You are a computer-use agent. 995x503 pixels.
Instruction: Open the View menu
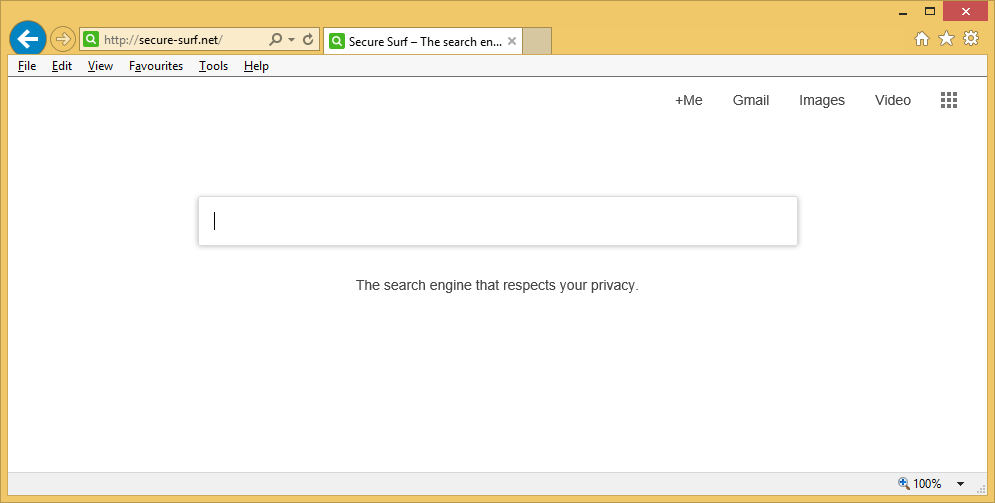100,66
